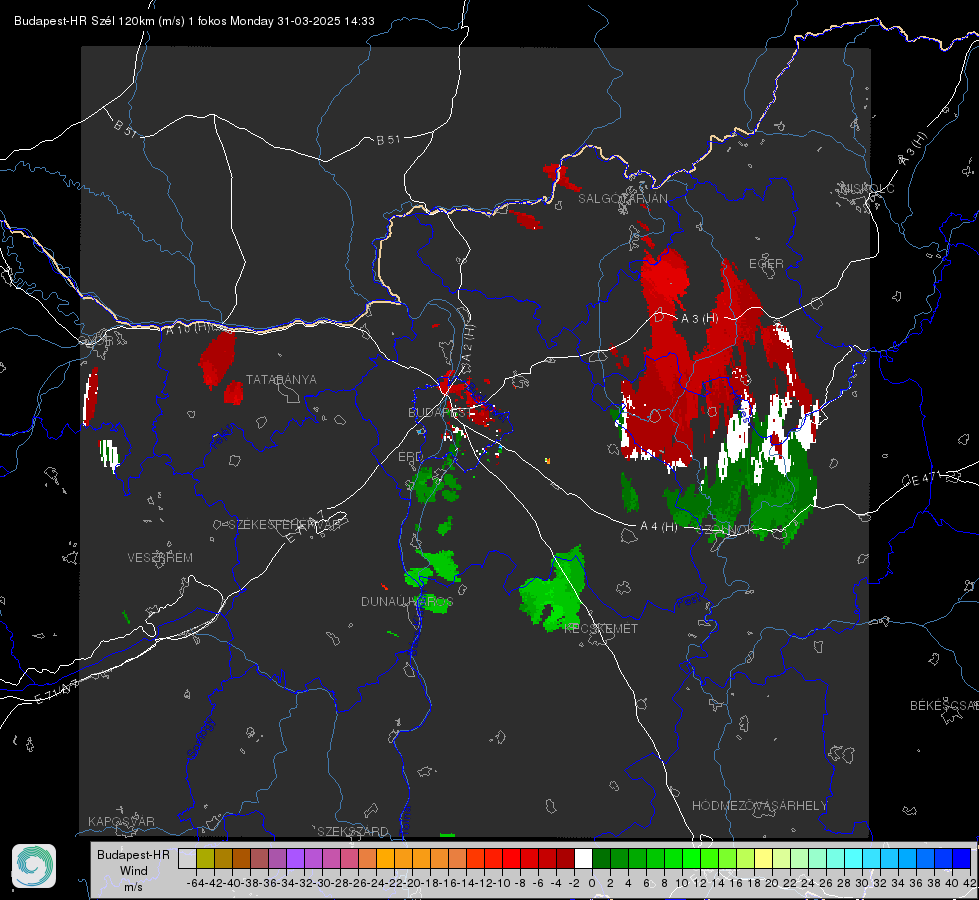Select the SALGÓTARJÁN city label
Image resolution: width=979 pixels, height=900 pixels.
tap(622, 199)
